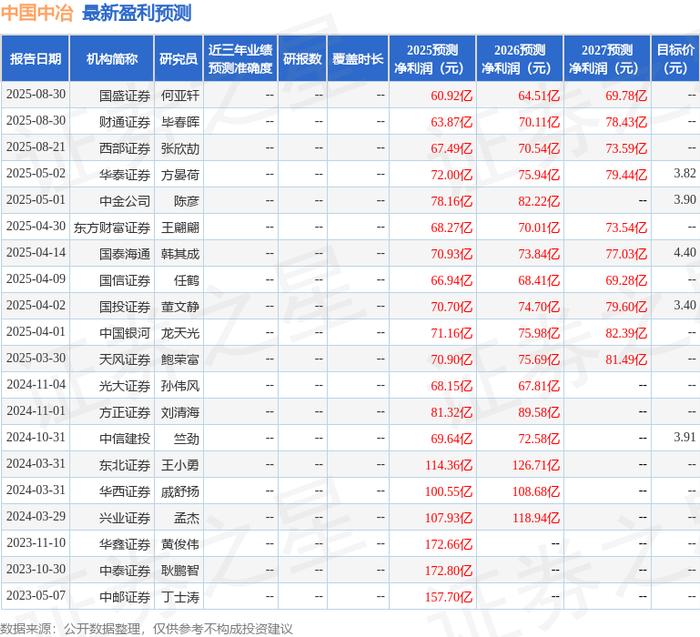Click the 60.92亿 forecast value
This screenshot has height=637, width=700.
[x=451, y=96]
